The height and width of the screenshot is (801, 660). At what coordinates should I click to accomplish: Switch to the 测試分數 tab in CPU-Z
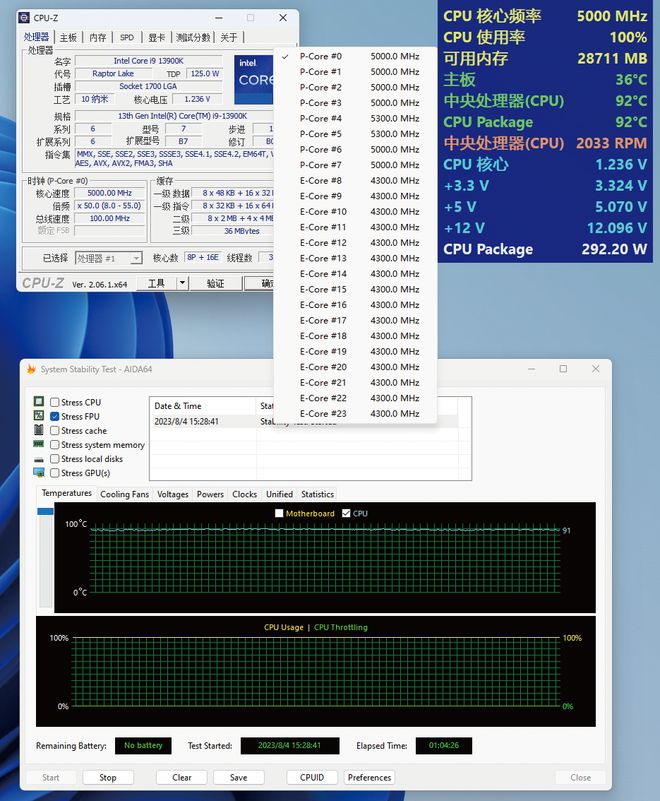pos(193,37)
